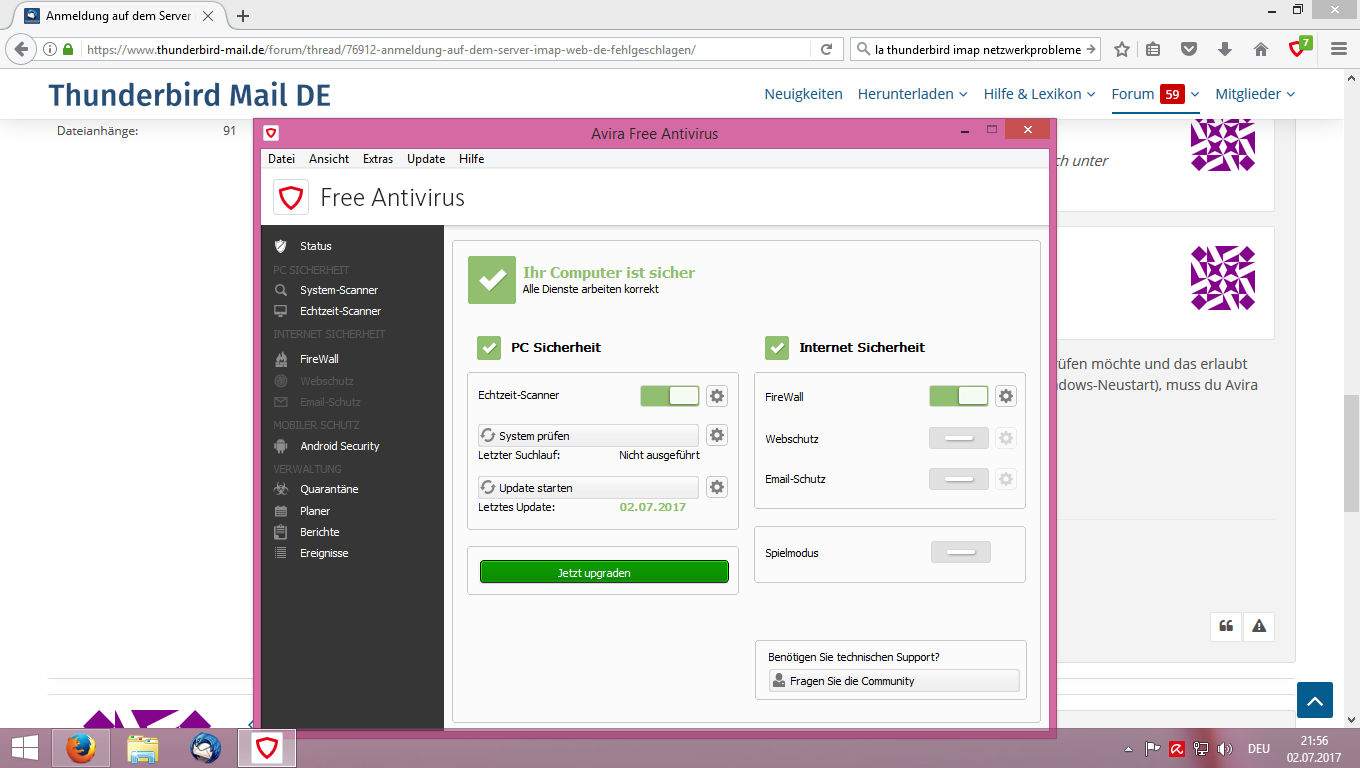This screenshot has width=1360, height=768.
Task: Open Datei menu in Avira
Action: pyautogui.click(x=281, y=159)
